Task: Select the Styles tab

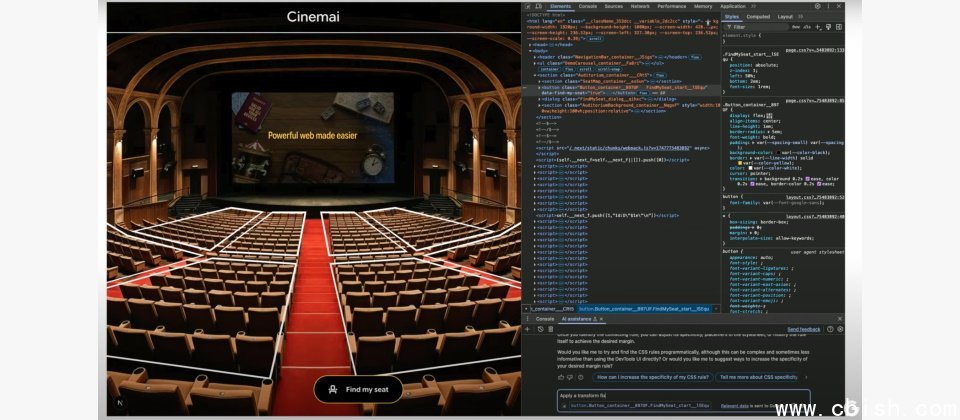Action: (x=732, y=17)
